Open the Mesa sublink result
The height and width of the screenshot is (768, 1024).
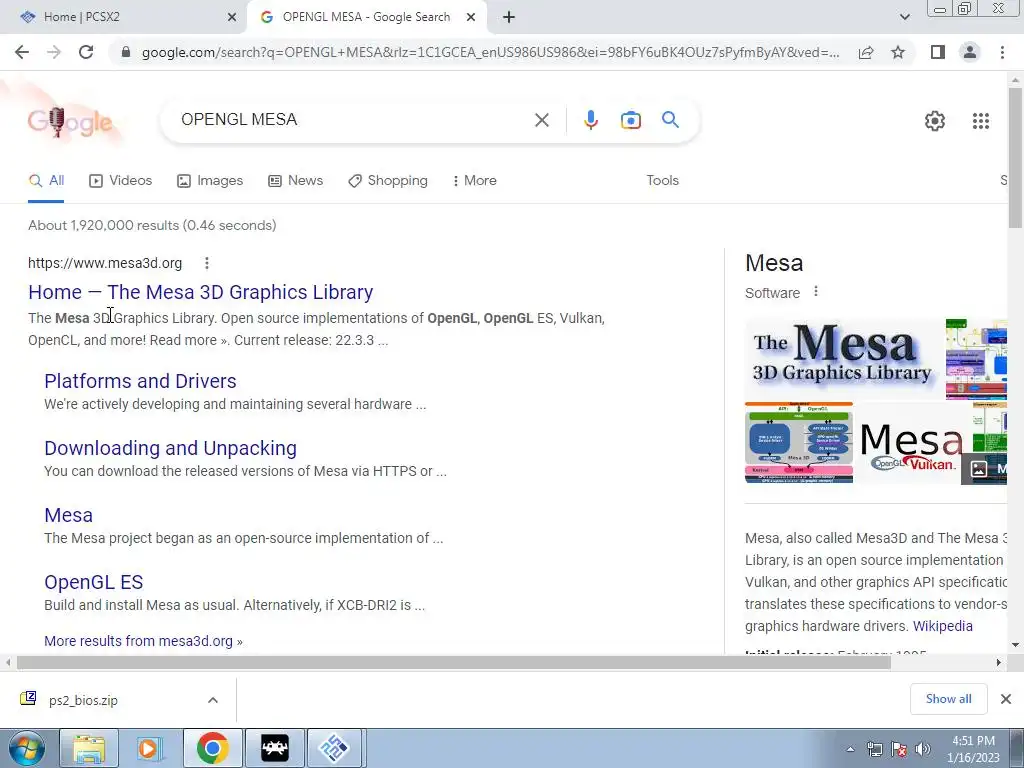(x=69, y=515)
